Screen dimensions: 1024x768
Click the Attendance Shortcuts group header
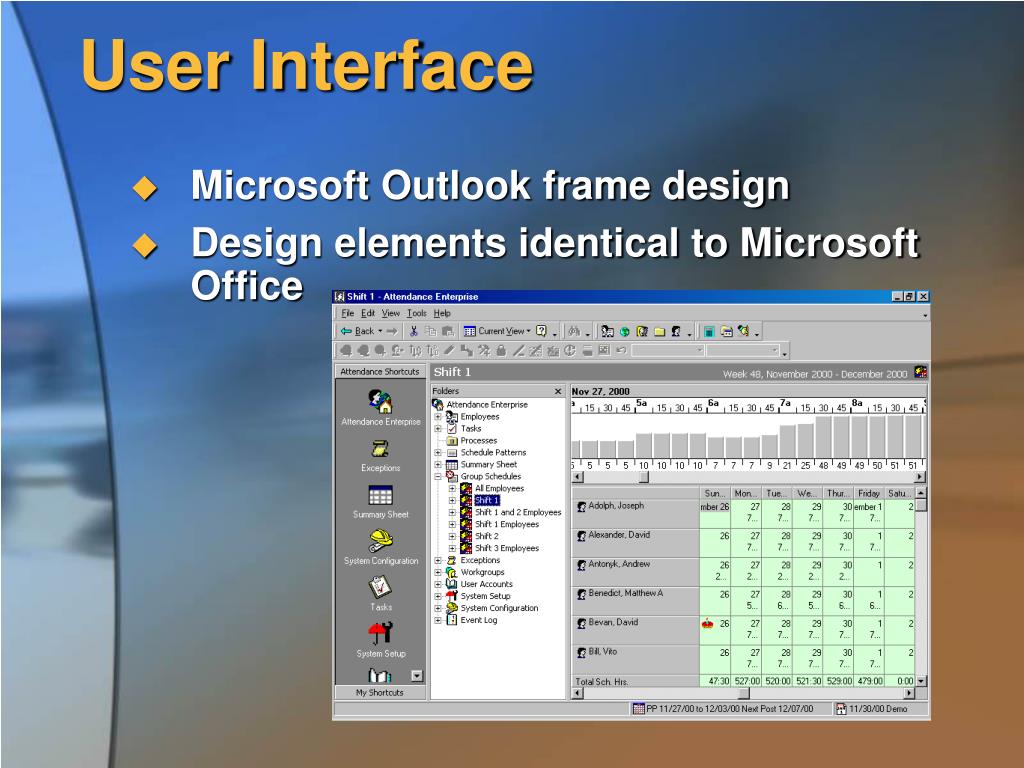380,372
